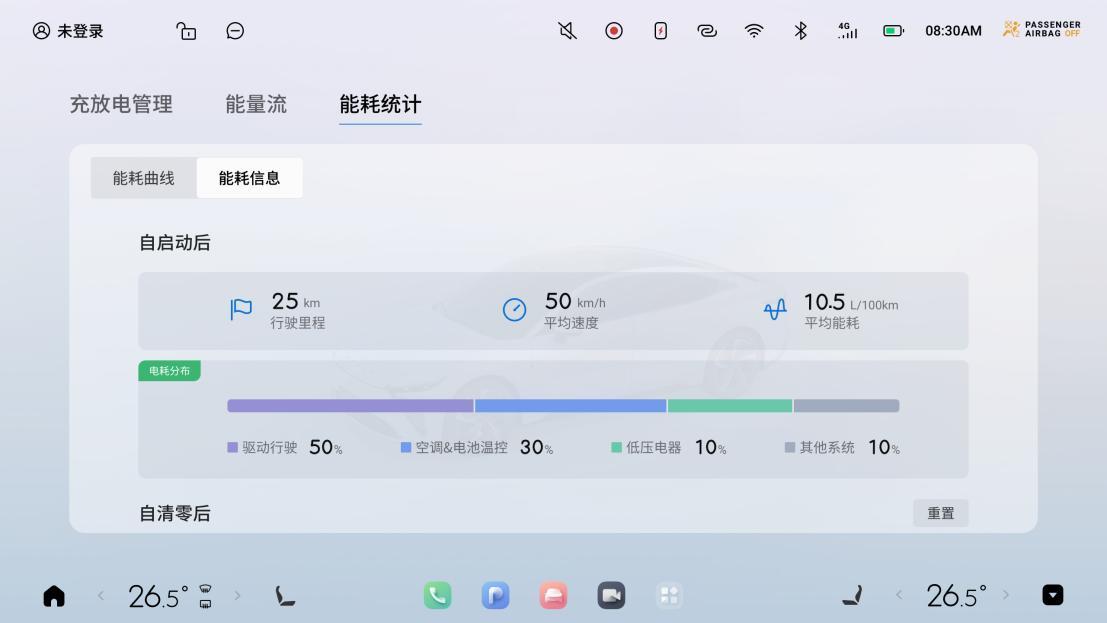The height and width of the screenshot is (623, 1107).
Task: Open driver seat settings icon
Action: [285, 596]
